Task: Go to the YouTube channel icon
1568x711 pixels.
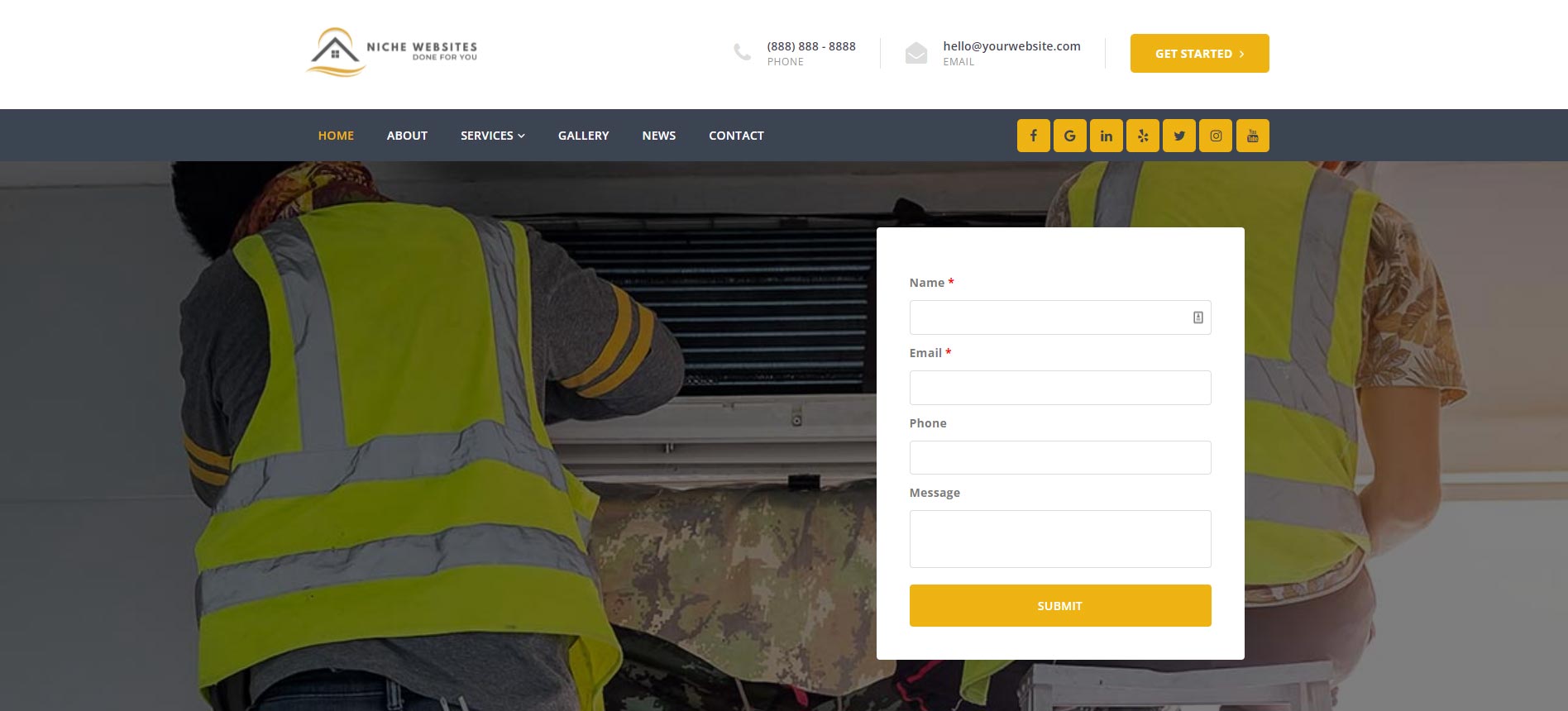Action: click(x=1252, y=136)
